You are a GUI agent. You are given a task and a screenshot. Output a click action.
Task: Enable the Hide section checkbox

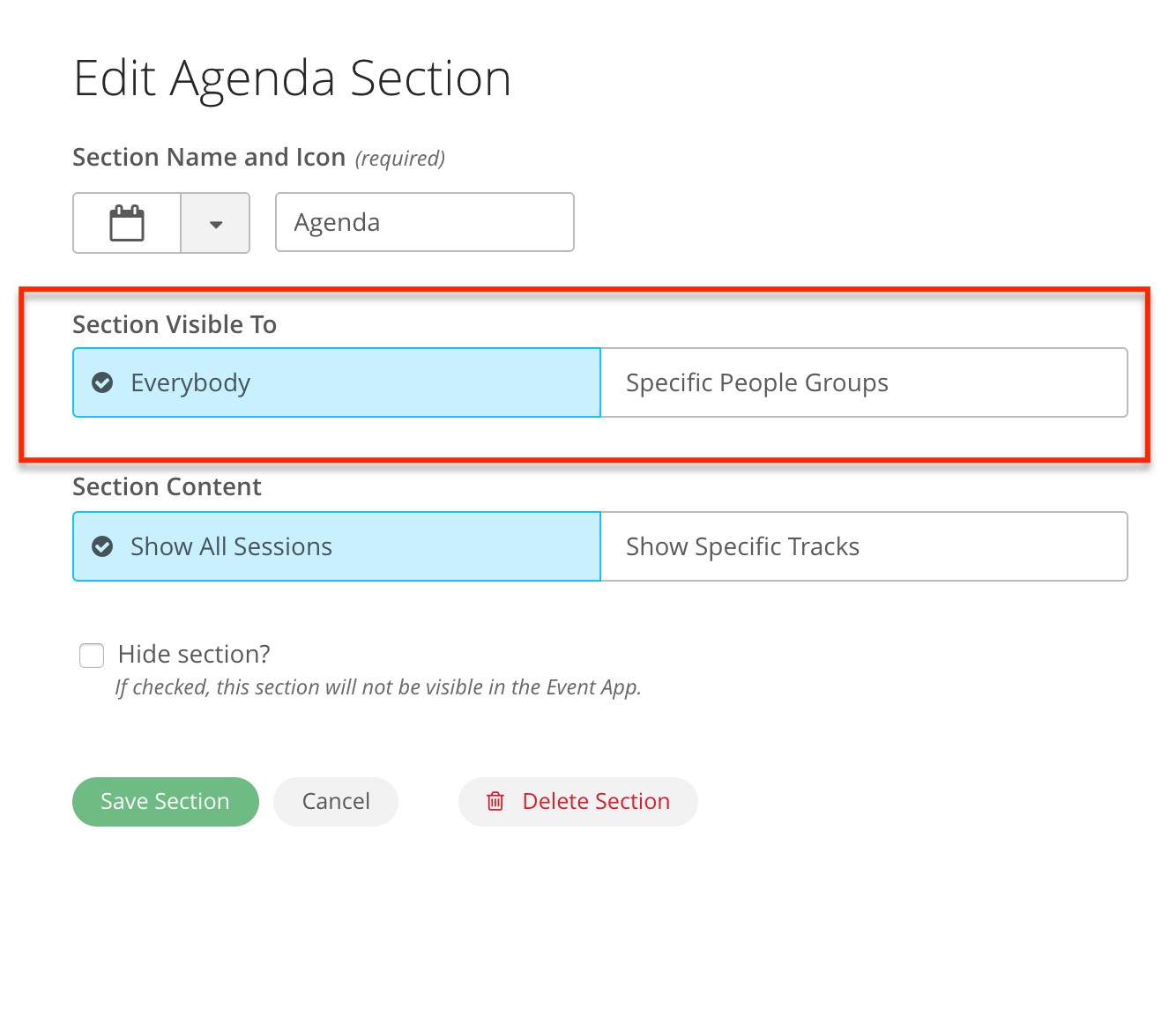(92, 656)
